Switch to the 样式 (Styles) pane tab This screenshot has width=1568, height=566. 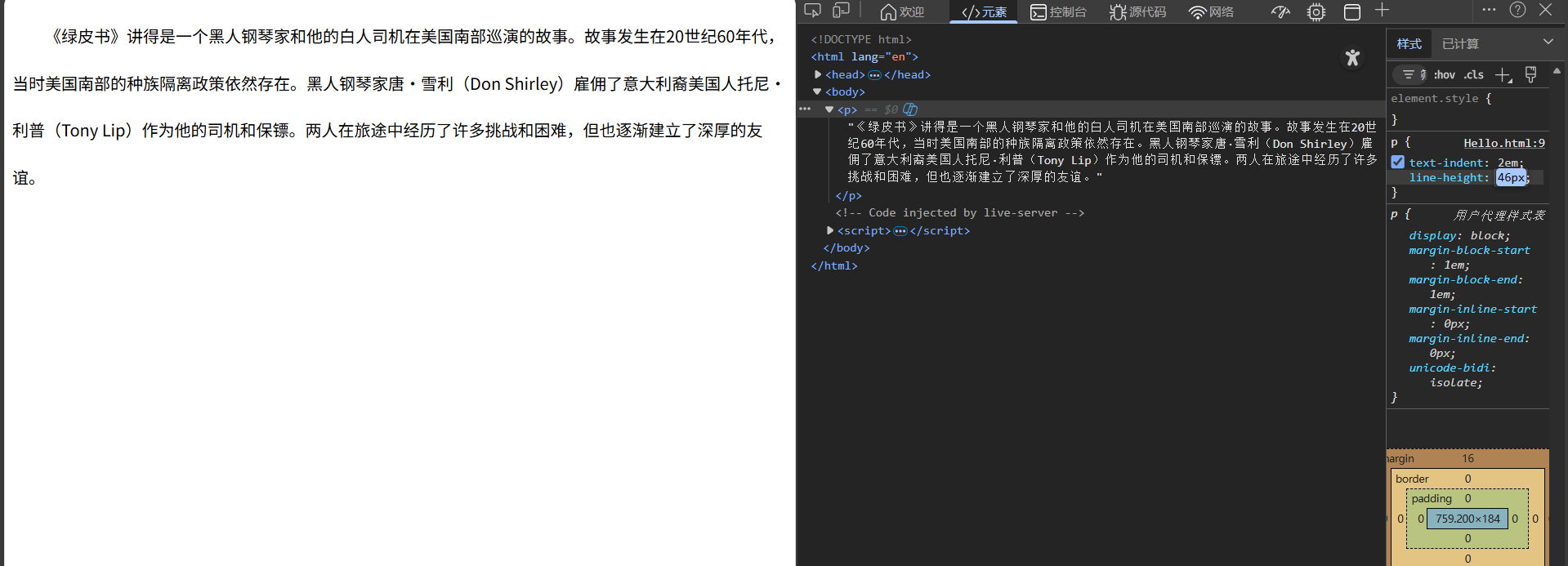(1409, 43)
